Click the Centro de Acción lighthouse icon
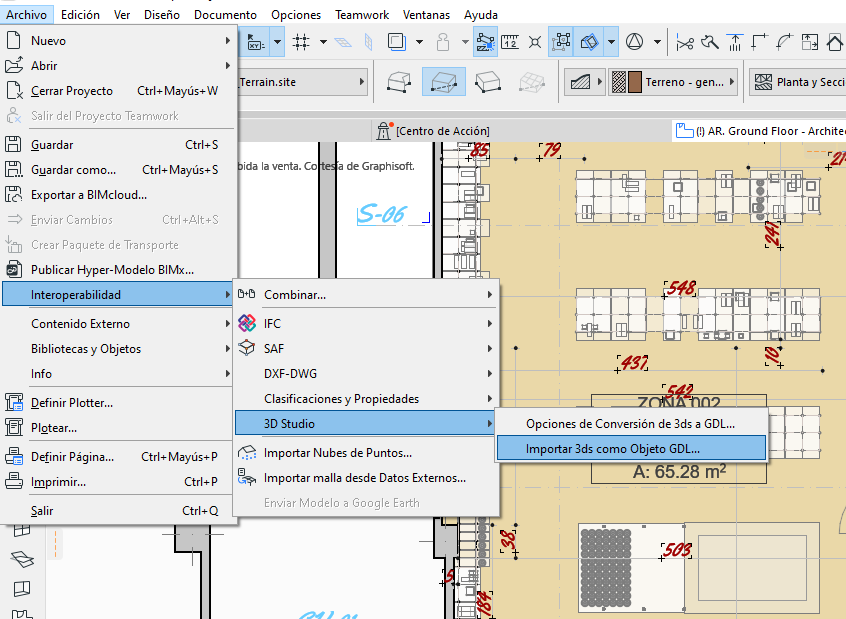Screen dimensions: 846x619 [x=383, y=130]
